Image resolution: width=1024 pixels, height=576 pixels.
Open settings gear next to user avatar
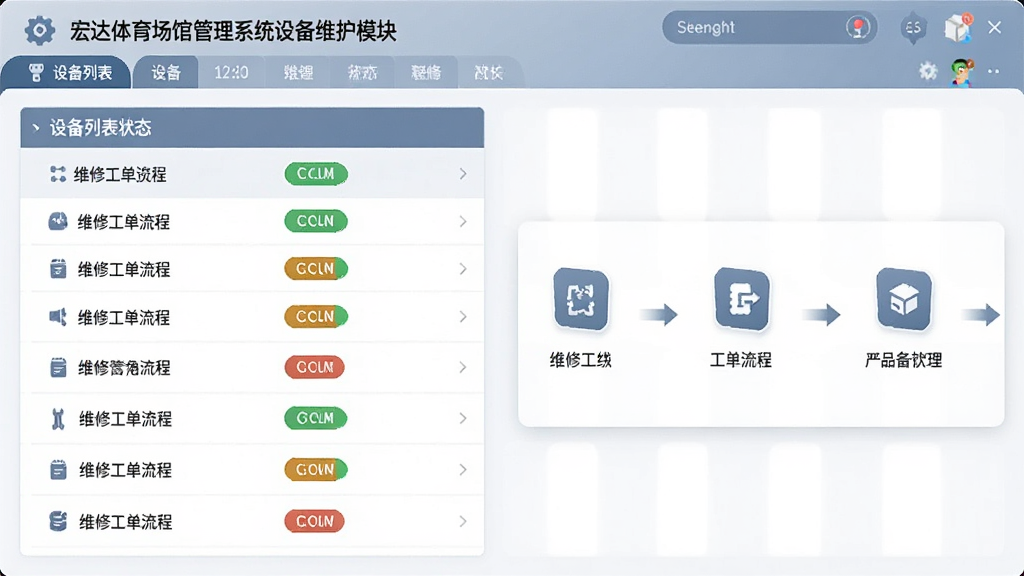[927, 71]
